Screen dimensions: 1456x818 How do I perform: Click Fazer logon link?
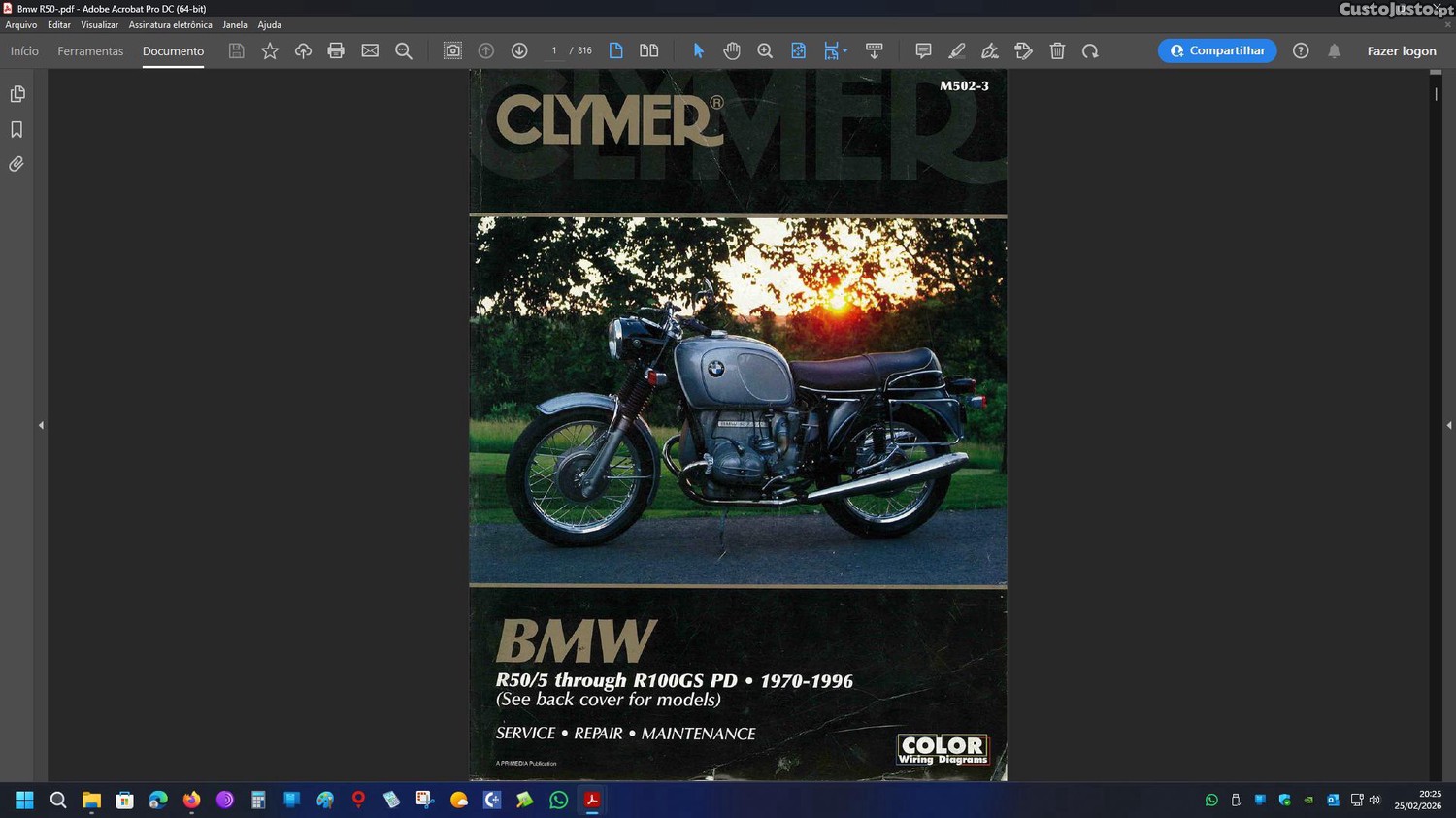tap(1401, 50)
